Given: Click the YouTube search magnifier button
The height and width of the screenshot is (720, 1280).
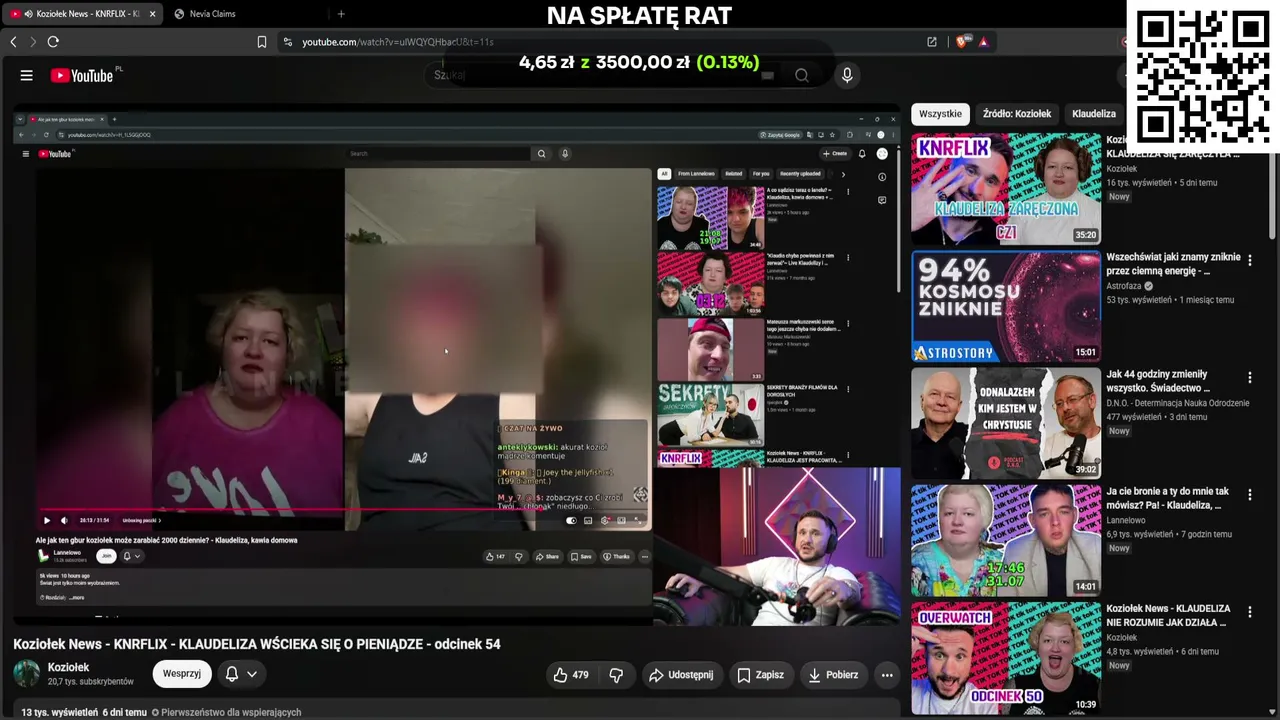Looking at the screenshot, I should pos(802,75).
